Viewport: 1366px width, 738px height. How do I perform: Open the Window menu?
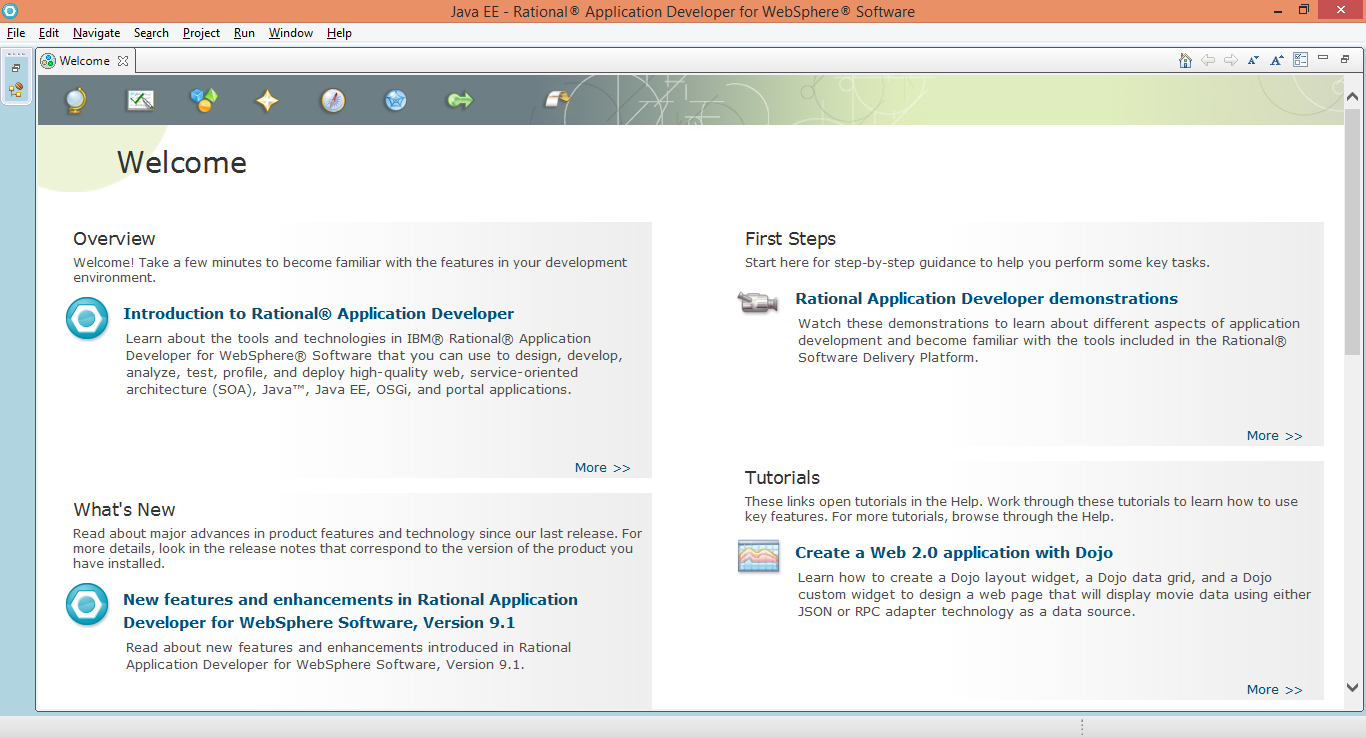(x=291, y=33)
